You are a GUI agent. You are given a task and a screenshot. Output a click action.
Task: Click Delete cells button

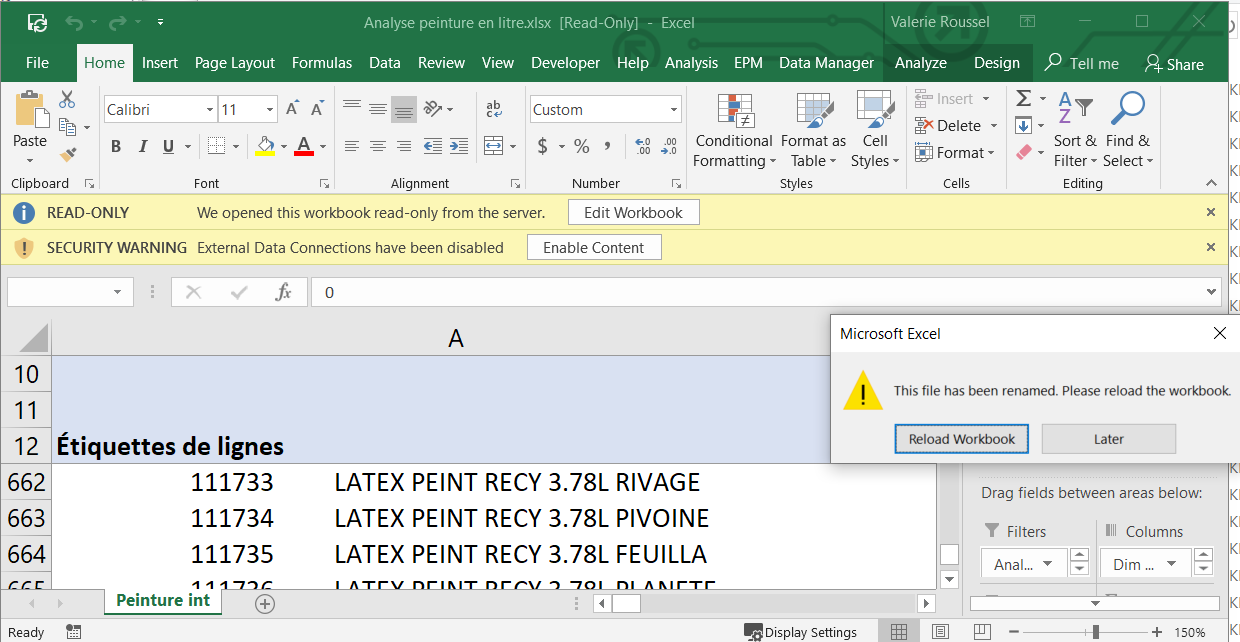coord(948,126)
